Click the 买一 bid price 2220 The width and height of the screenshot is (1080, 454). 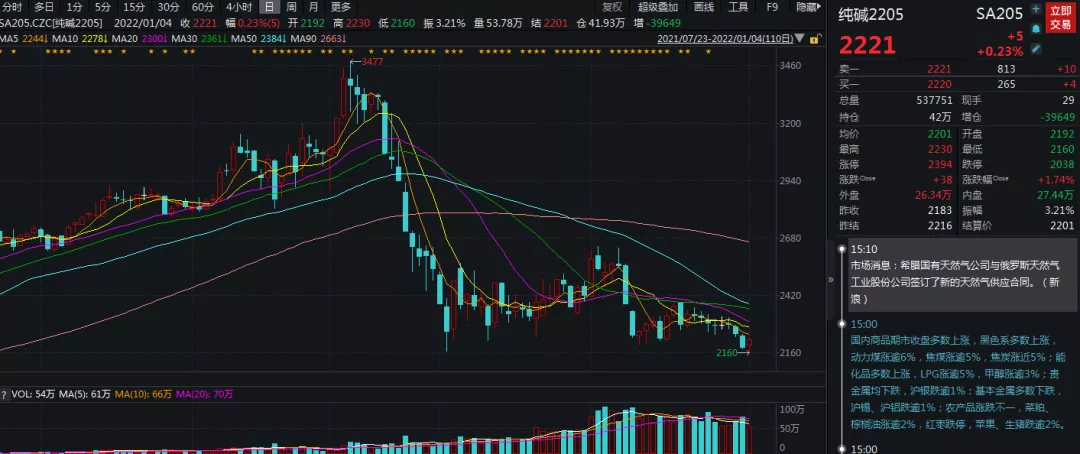tap(939, 84)
